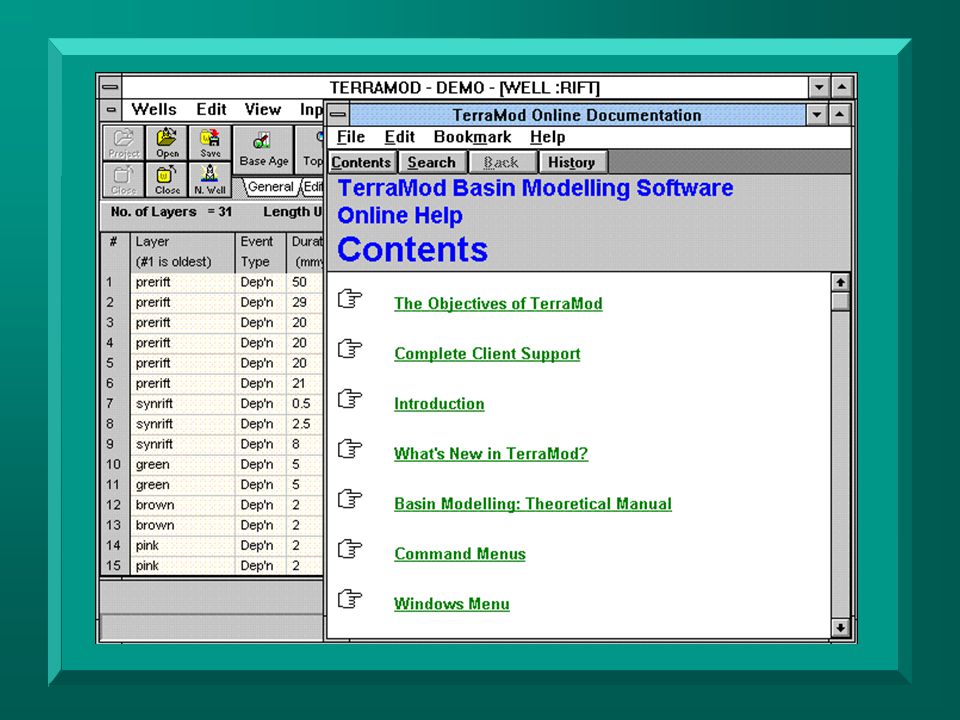Click hand pointer beside Complete Client Support
Image resolution: width=960 pixels, height=720 pixels.
(x=350, y=349)
